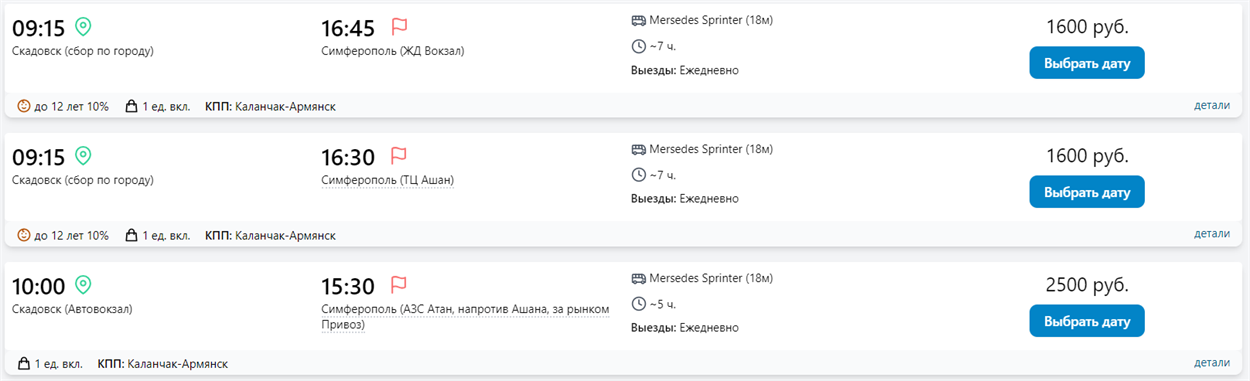
Task: Click the bus icon in the 2500 руб. trip
Action: point(638,278)
